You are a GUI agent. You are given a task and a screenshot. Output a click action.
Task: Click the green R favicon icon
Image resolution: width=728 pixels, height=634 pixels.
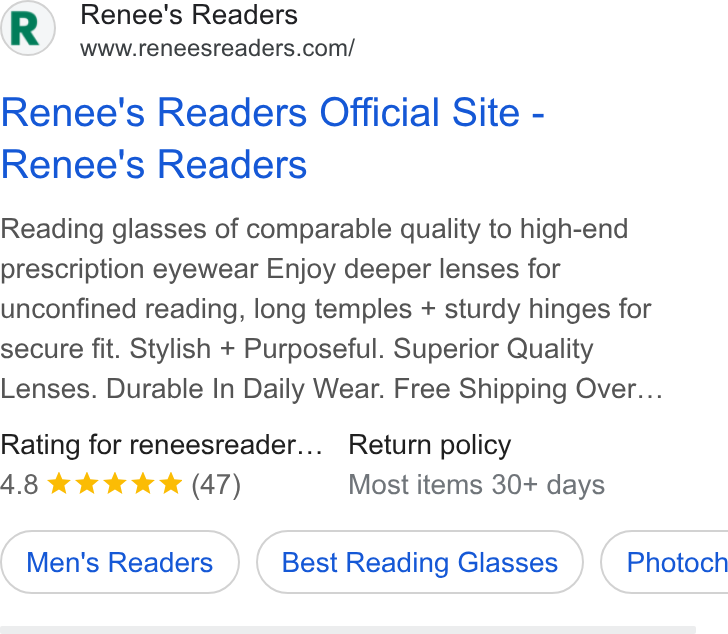27,28
